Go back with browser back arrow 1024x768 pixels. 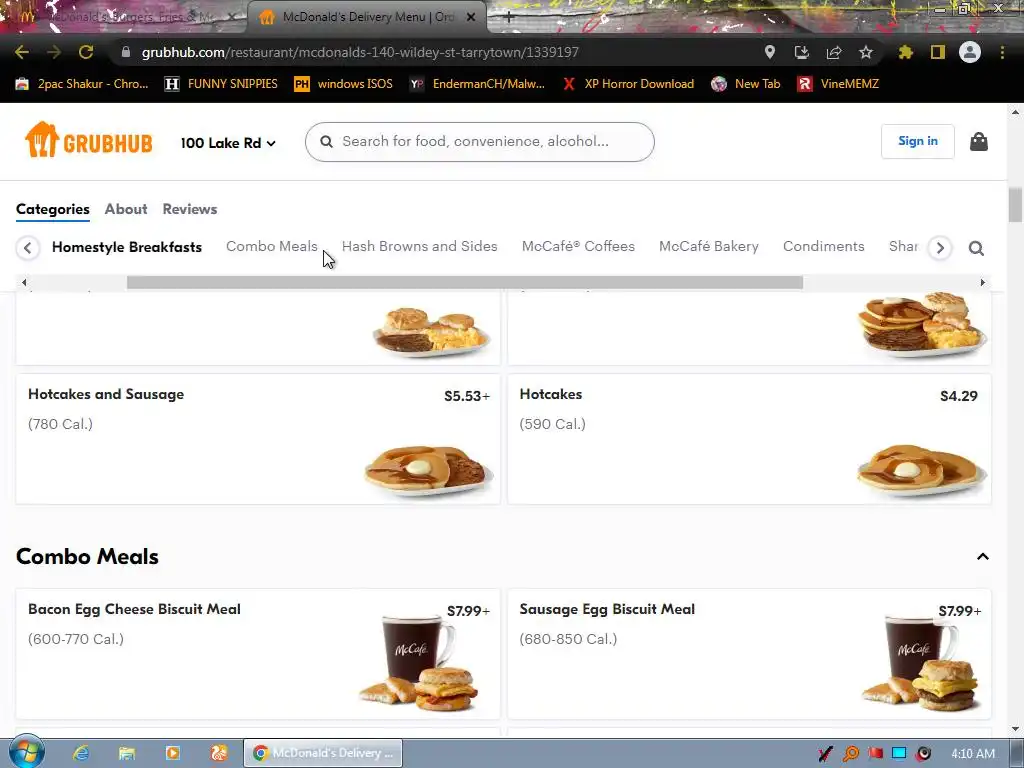coord(22,52)
